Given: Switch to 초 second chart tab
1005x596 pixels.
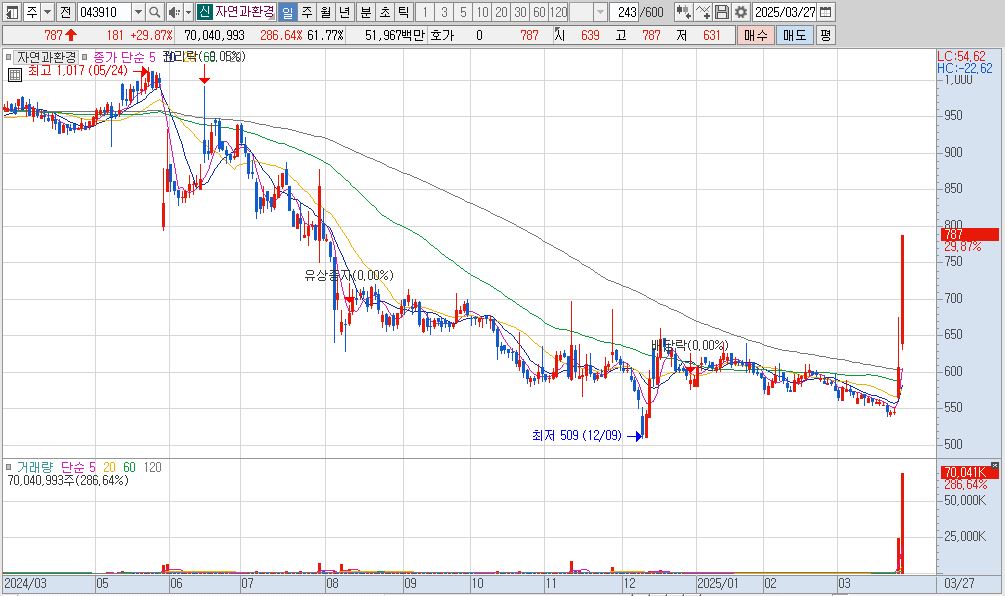Looking at the screenshot, I should pos(384,12).
